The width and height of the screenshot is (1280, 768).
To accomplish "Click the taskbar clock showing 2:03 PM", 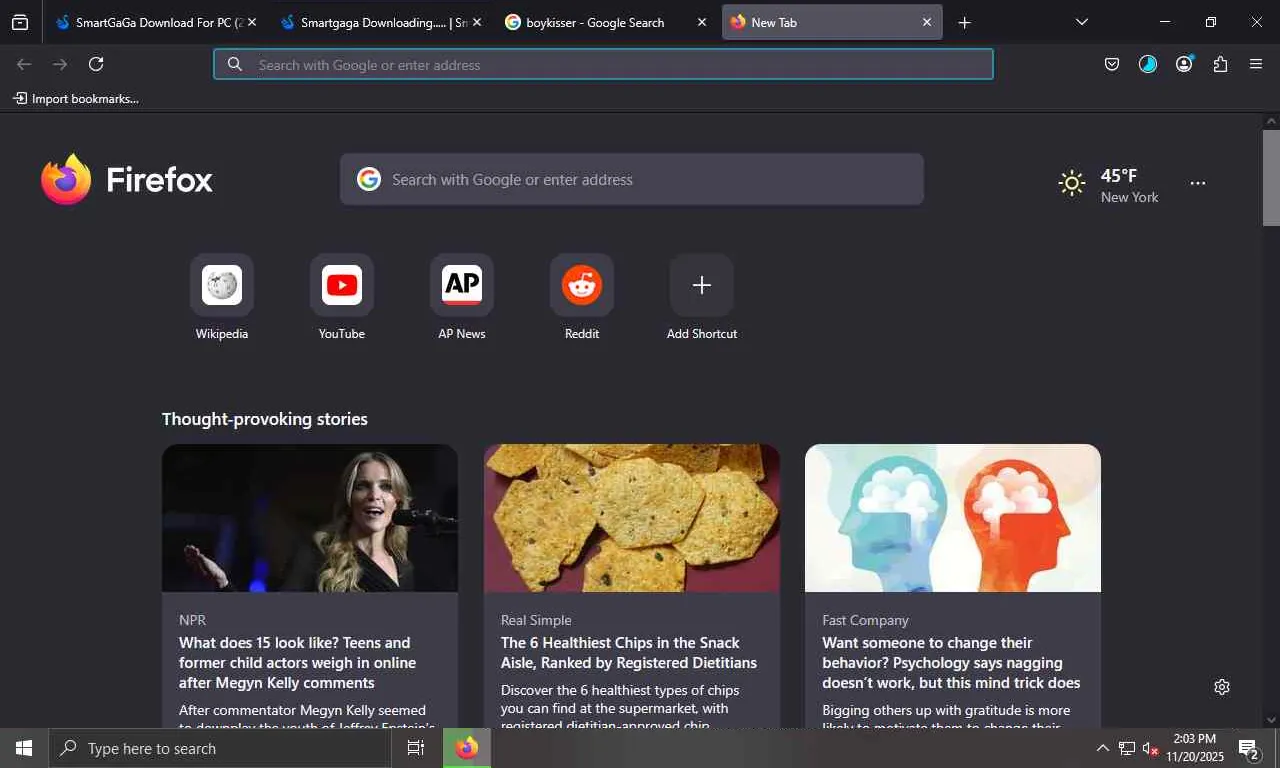I will [x=1195, y=748].
